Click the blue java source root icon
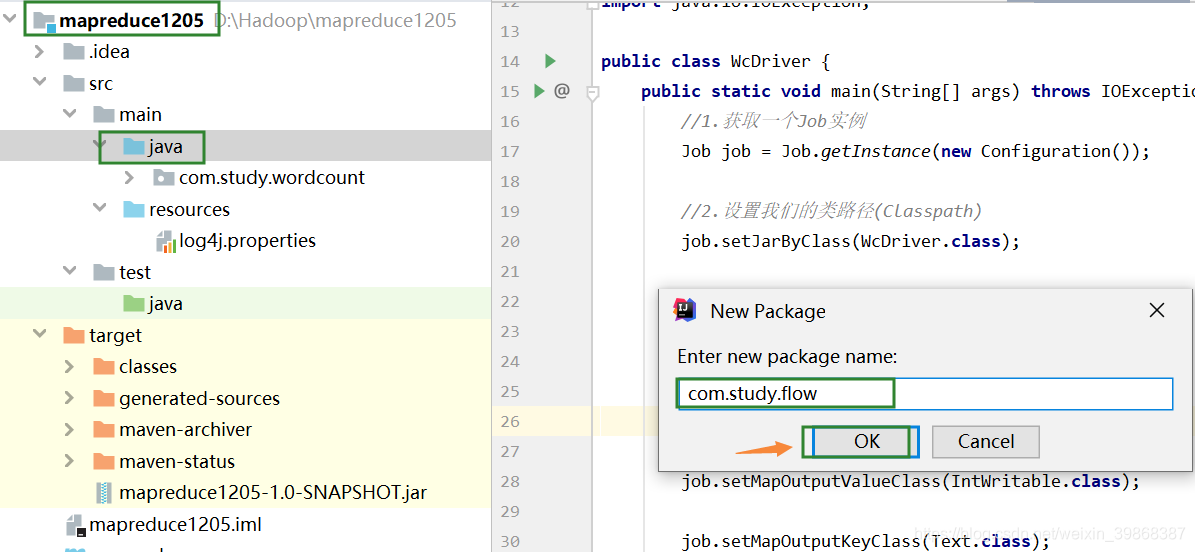Screen dimensions: 1195x552 click(133, 146)
